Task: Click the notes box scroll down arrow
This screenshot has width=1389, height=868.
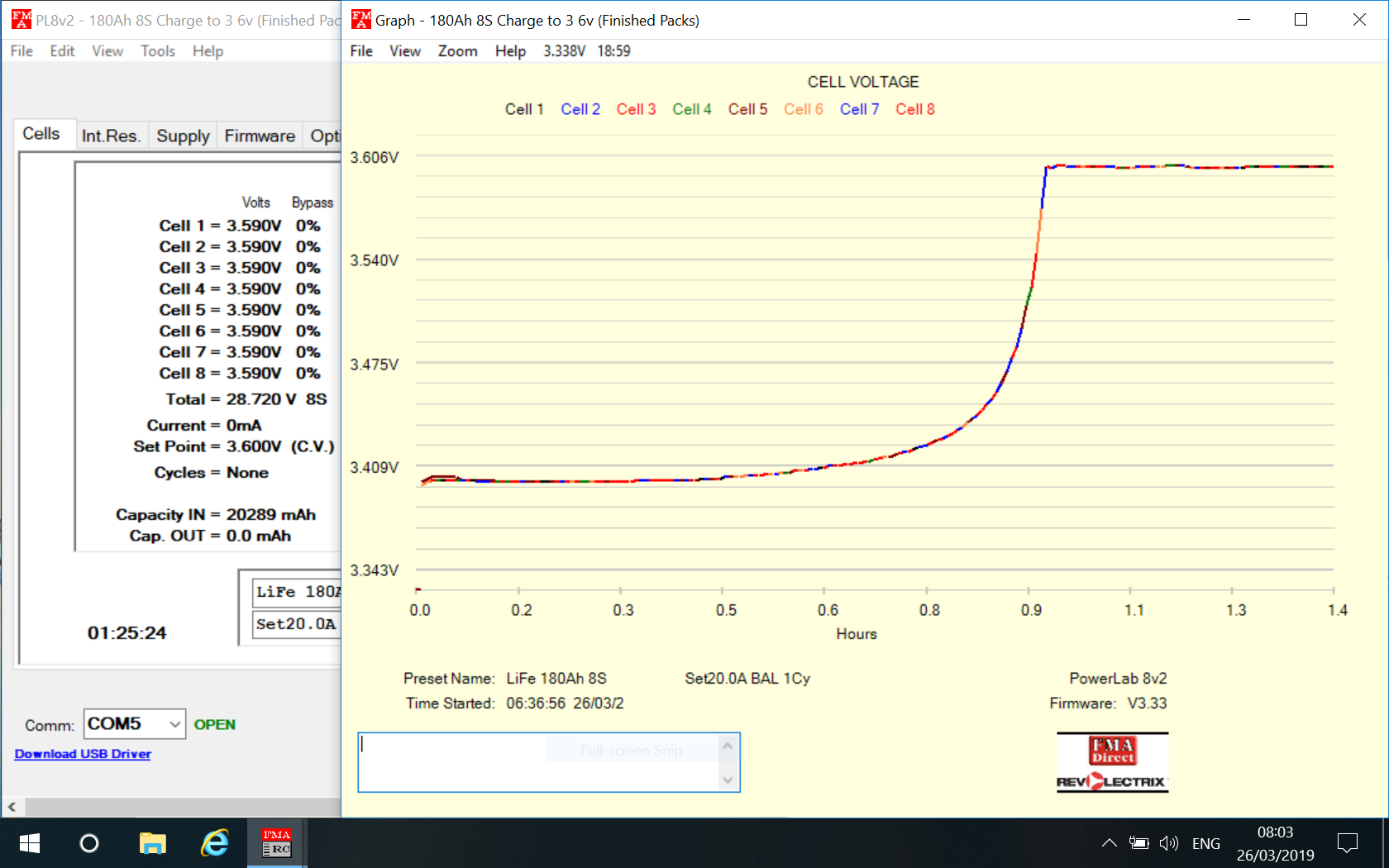Action: pyautogui.click(x=728, y=780)
